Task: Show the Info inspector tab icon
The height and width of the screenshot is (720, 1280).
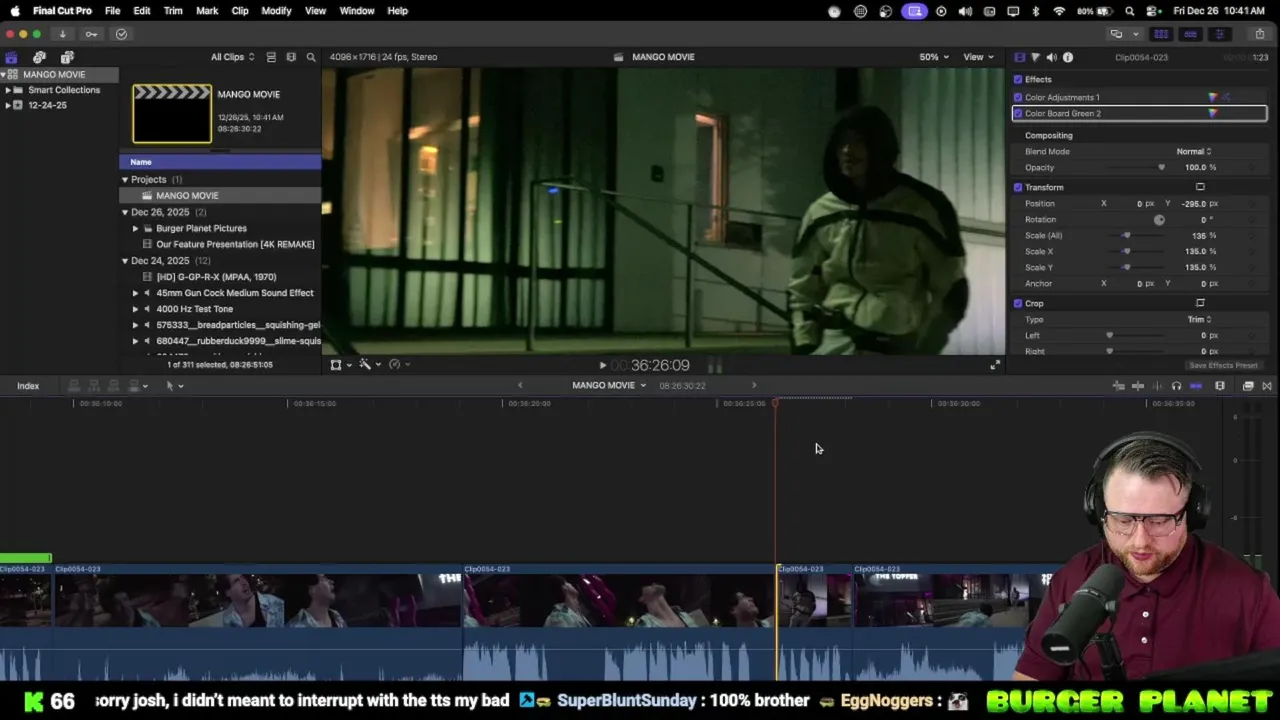Action: point(1068,57)
